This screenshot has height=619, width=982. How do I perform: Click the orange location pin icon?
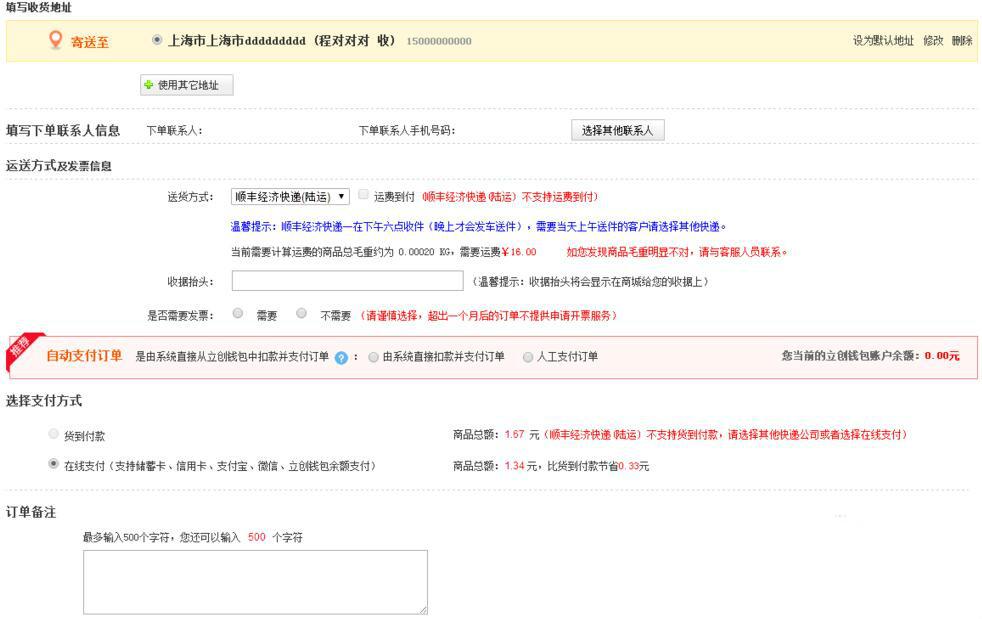tap(56, 40)
